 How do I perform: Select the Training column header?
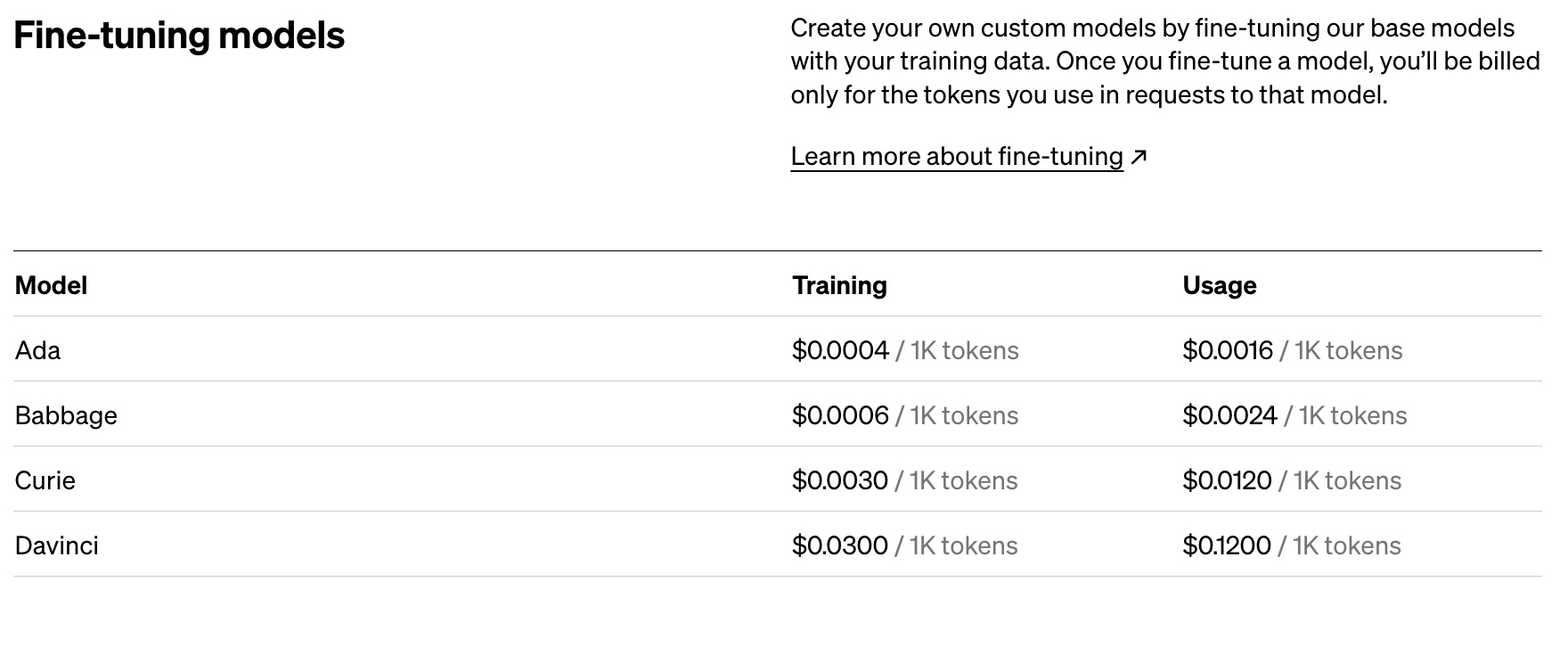pyautogui.click(x=839, y=285)
